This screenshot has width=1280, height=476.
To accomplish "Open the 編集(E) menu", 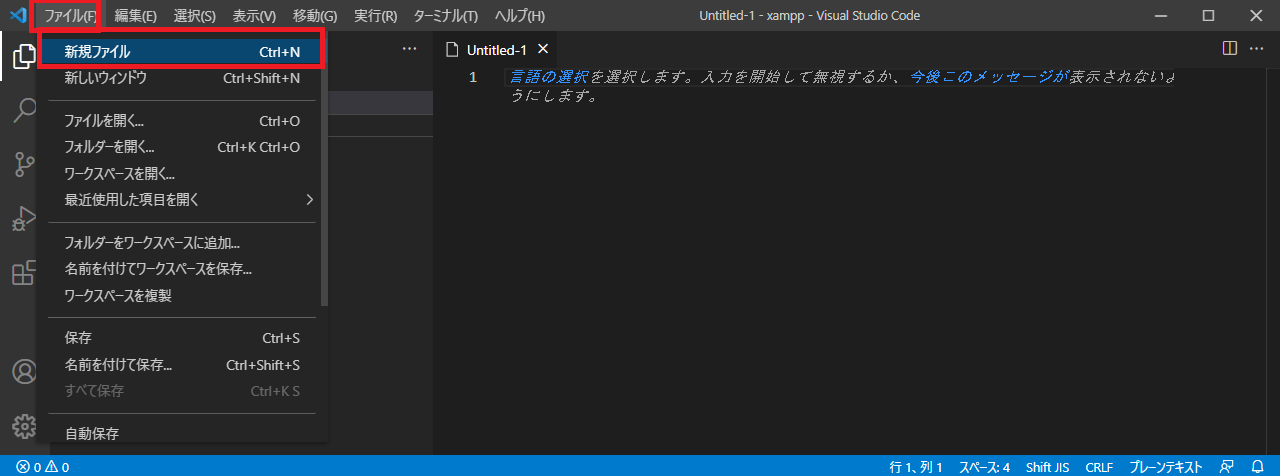I will (x=135, y=16).
